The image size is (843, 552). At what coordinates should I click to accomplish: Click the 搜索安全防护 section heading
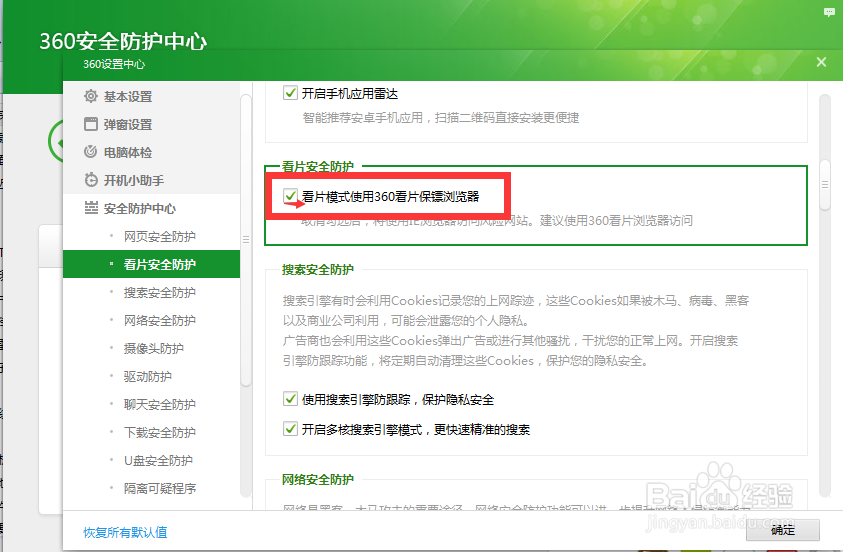[x=318, y=269]
